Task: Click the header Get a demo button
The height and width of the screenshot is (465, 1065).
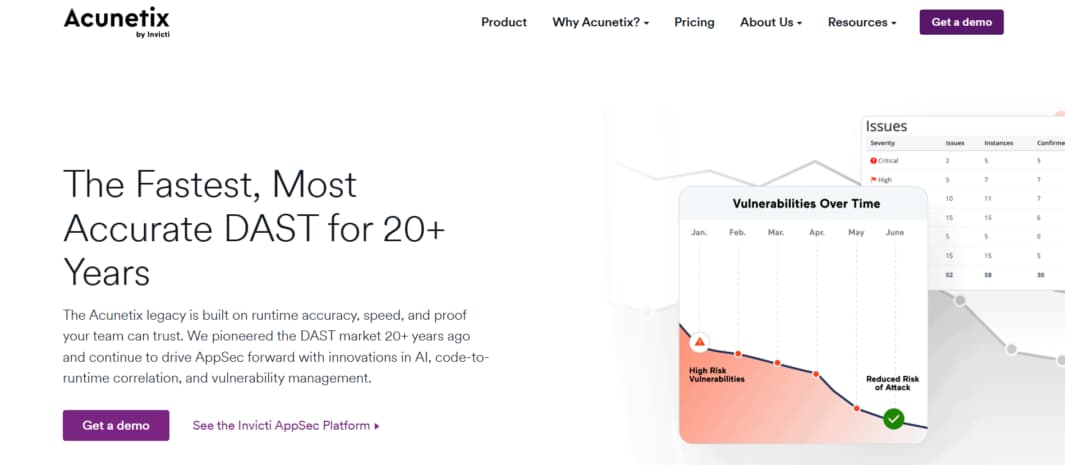Action: (961, 22)
